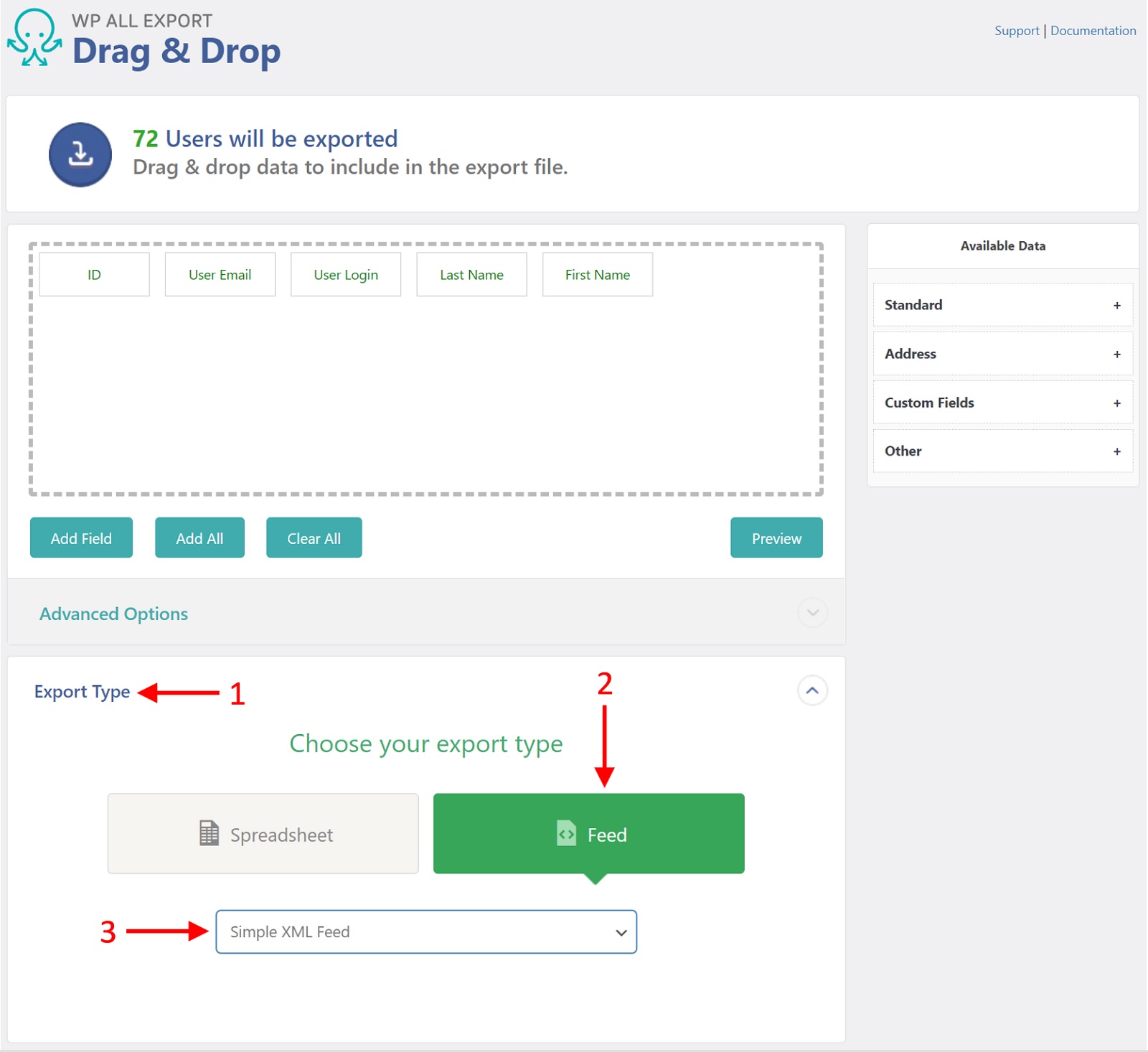Open the Documentation link
This screenshot has width=1148, height=1052.
(1092, 30)
